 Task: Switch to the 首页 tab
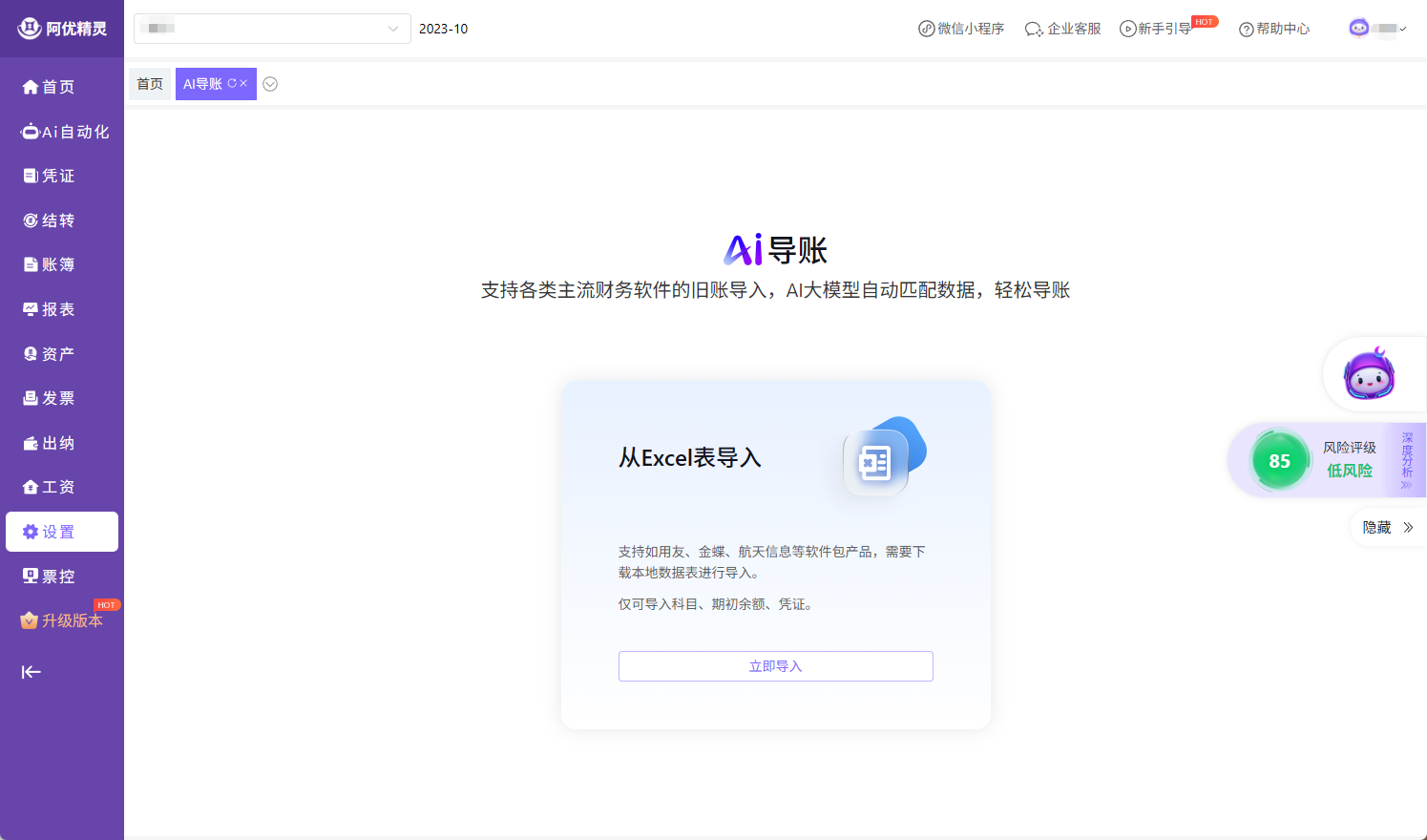tap(150, 84)
